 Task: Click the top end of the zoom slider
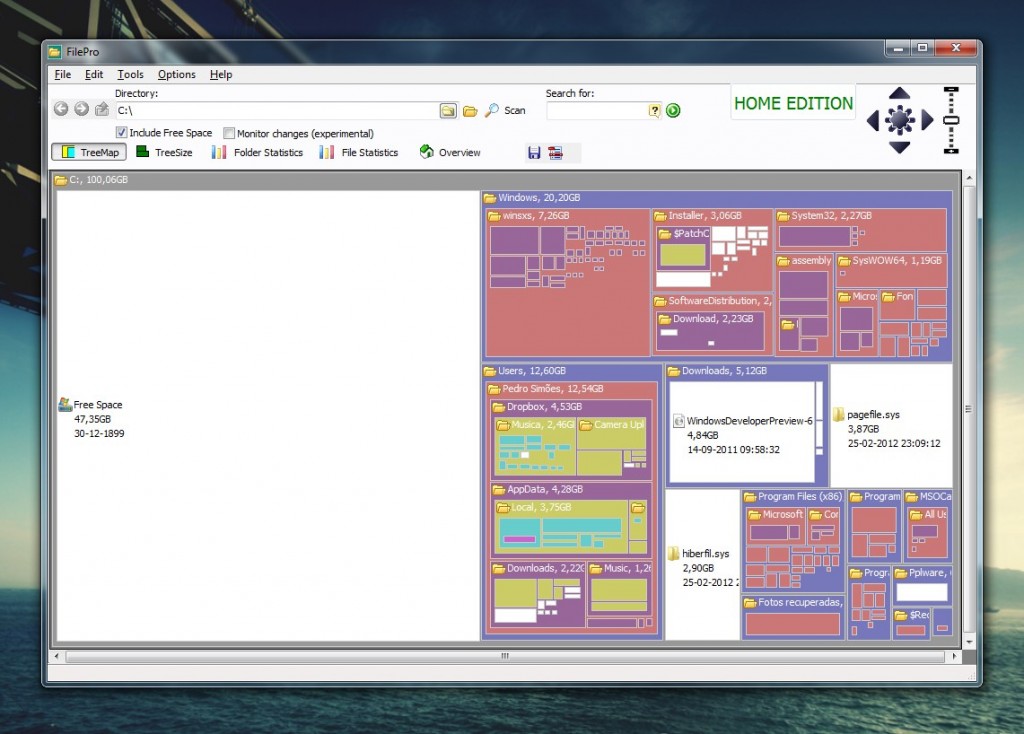[951, 89]
